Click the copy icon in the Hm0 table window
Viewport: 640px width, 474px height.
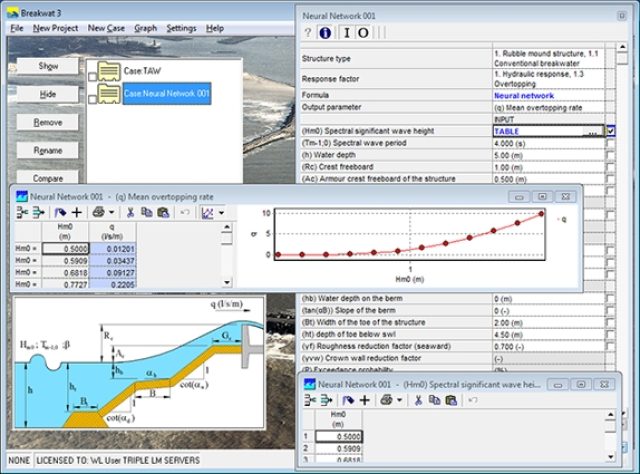click(434, 399)
